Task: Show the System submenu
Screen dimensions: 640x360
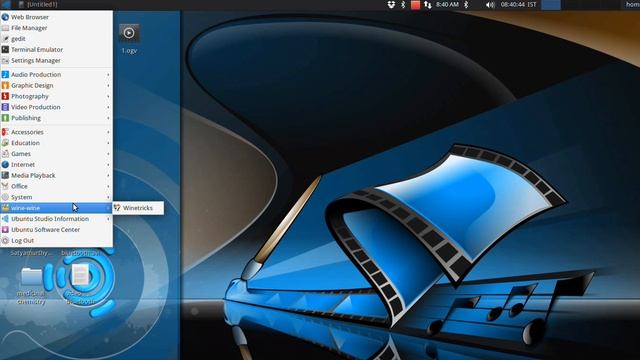Action: [56, 197]
